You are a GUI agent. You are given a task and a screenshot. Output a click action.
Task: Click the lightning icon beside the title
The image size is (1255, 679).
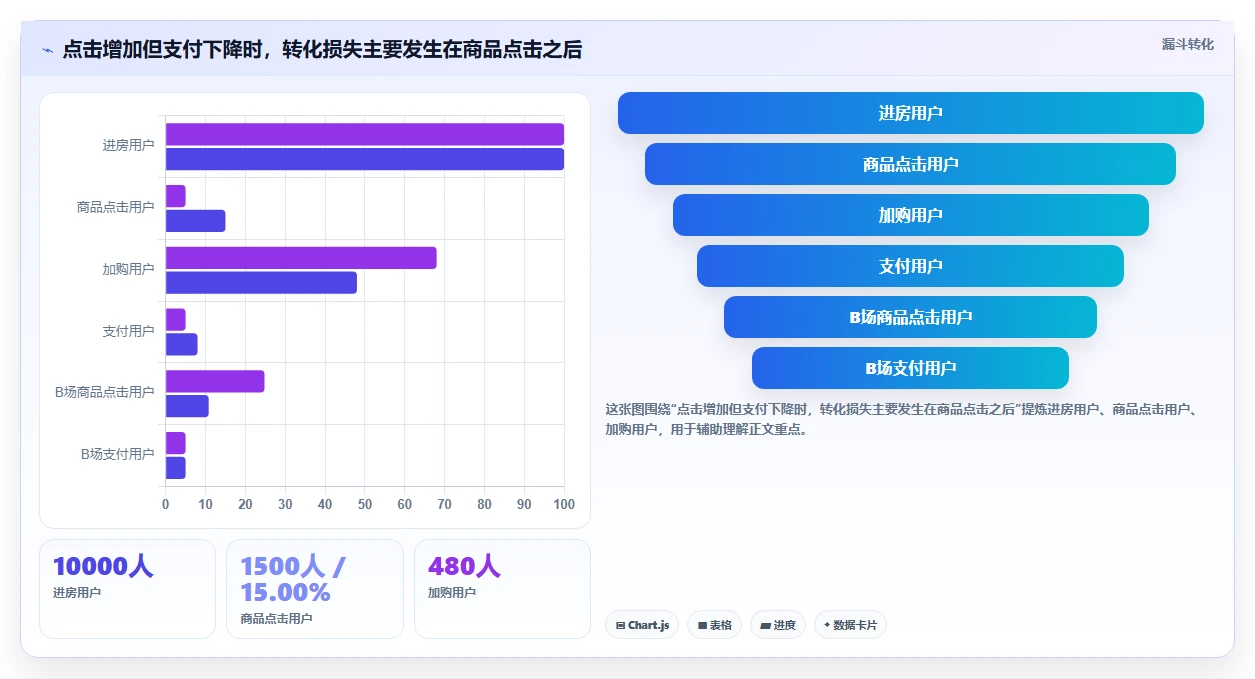click(47, 50)
